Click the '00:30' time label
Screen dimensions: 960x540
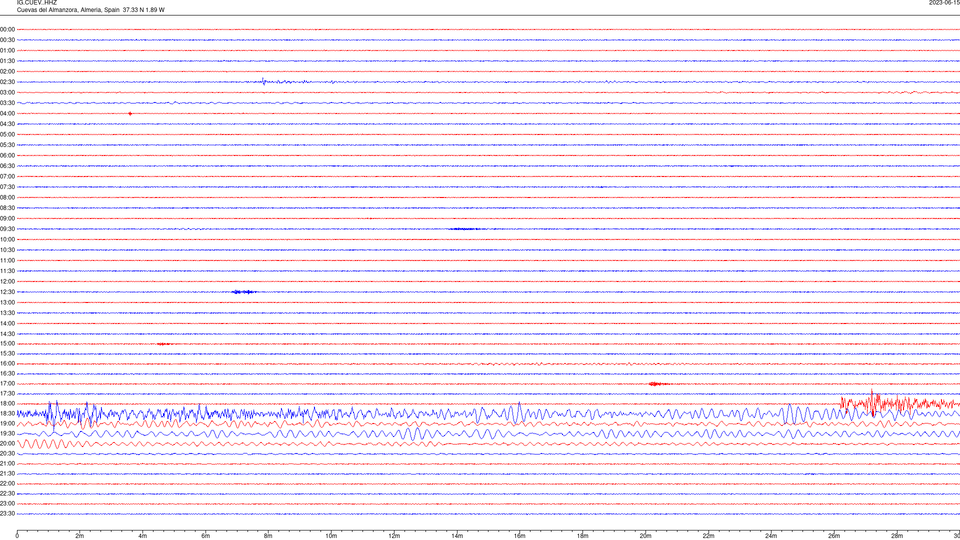pyautogui.click(x=7, y=40)
